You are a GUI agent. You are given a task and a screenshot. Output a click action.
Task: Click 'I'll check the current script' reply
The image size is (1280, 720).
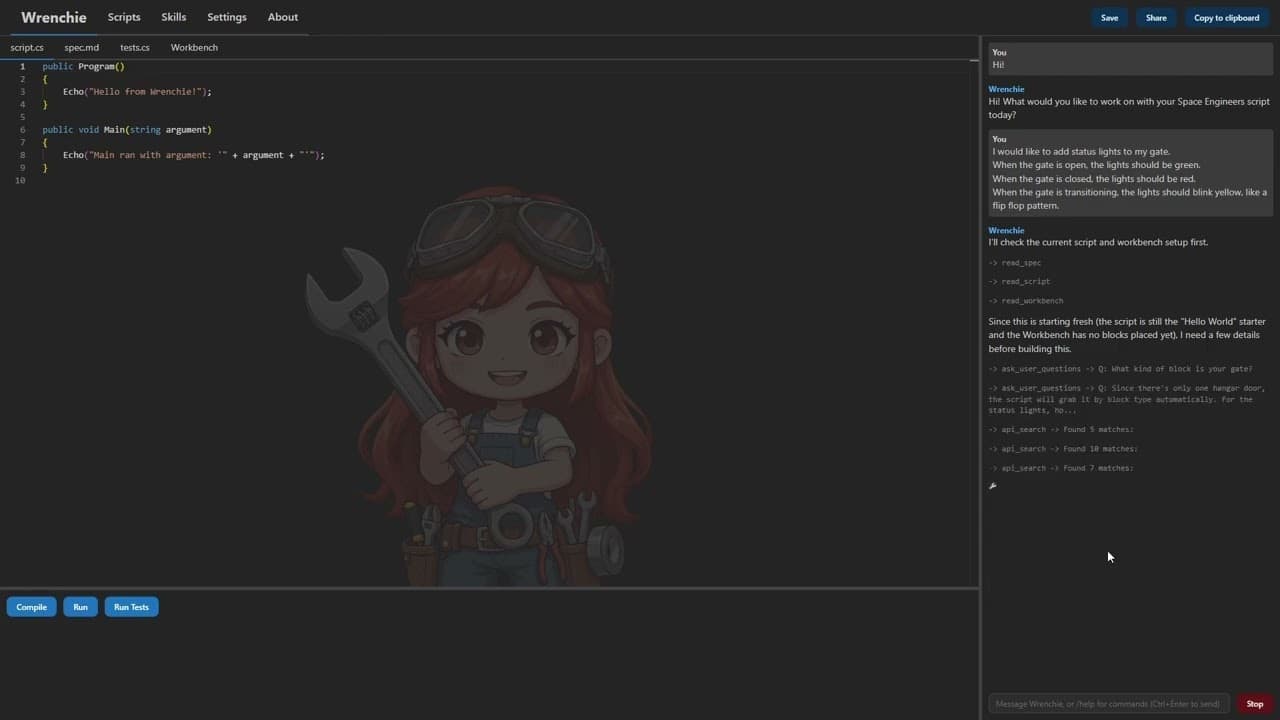tap(1098, 242)
